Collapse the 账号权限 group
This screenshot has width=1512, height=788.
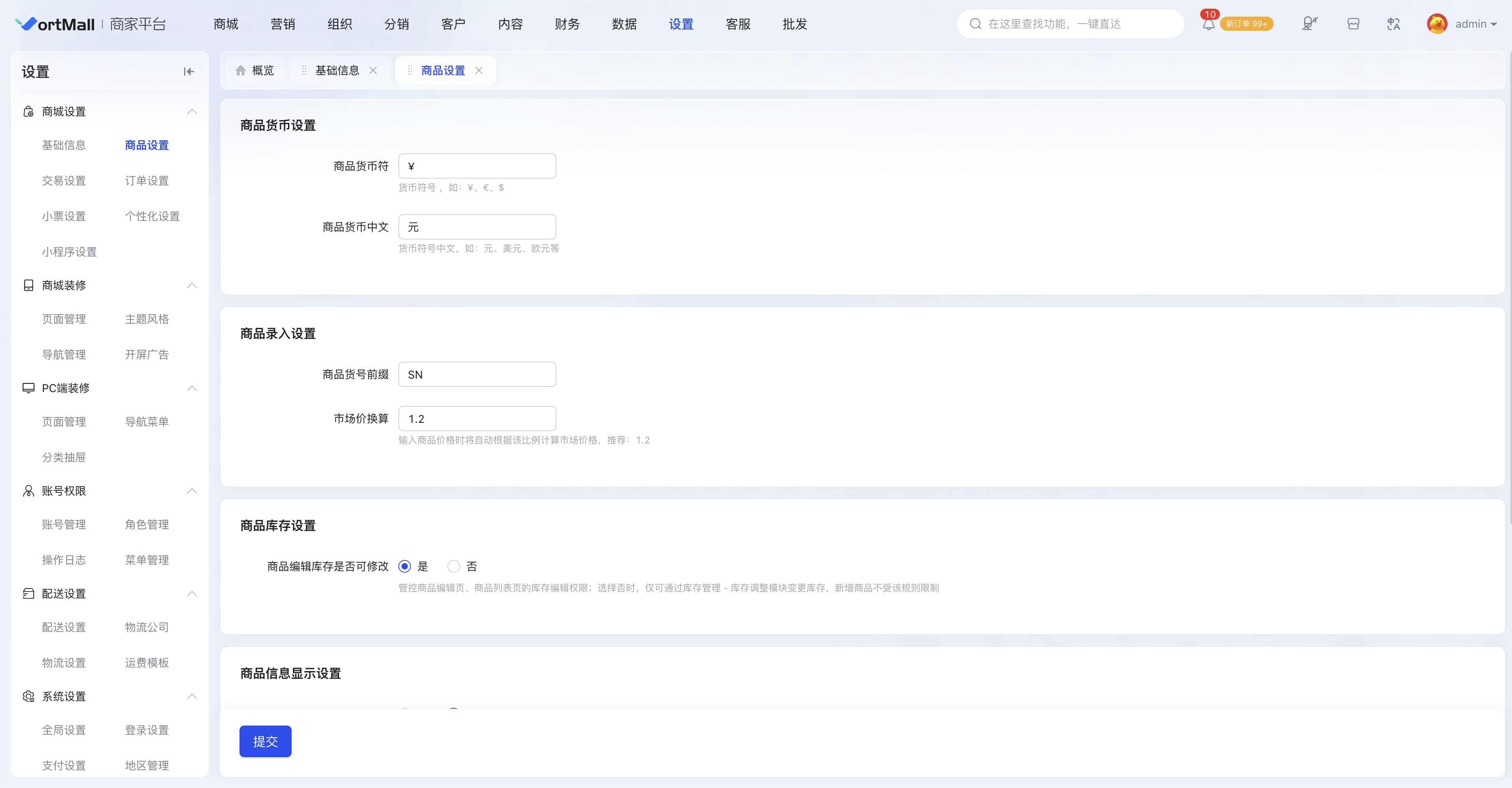(192, 490)
